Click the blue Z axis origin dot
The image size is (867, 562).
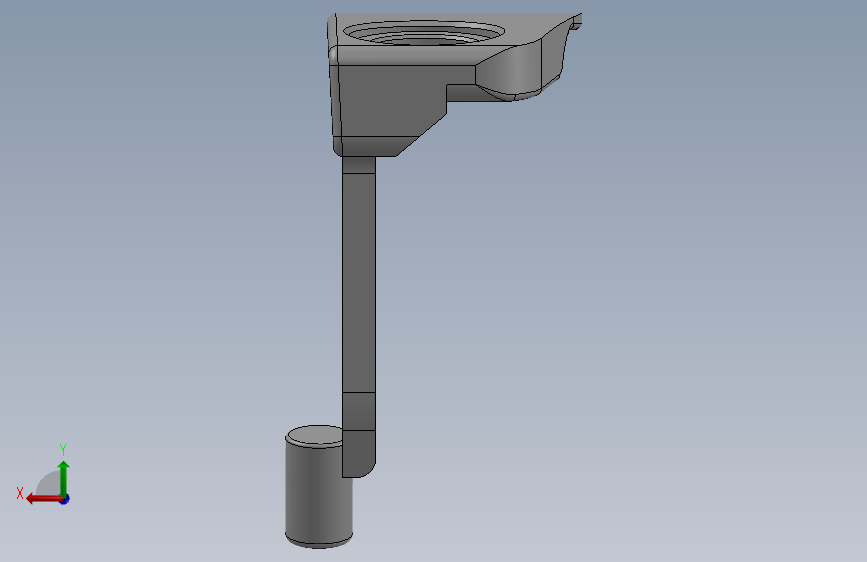(65, 499)
